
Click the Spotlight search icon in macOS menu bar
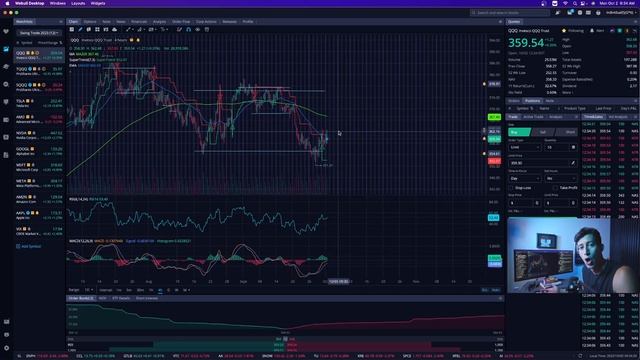tap(575, 3)
